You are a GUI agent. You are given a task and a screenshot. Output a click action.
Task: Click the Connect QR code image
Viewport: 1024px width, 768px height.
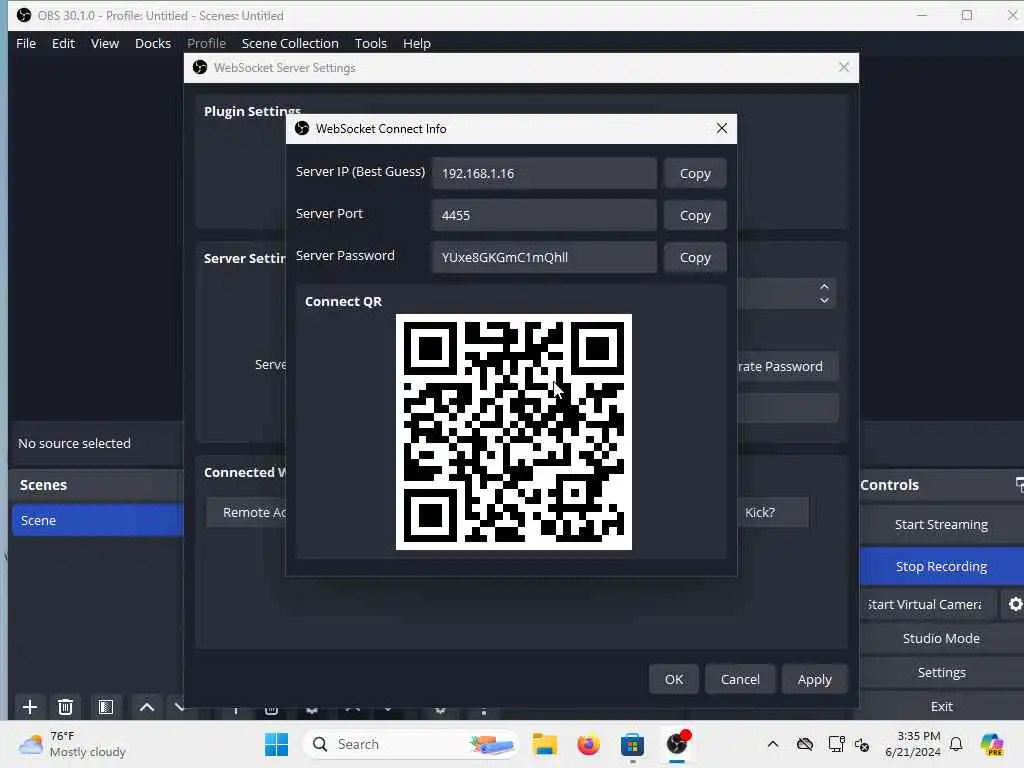click(x=514, y=432)
